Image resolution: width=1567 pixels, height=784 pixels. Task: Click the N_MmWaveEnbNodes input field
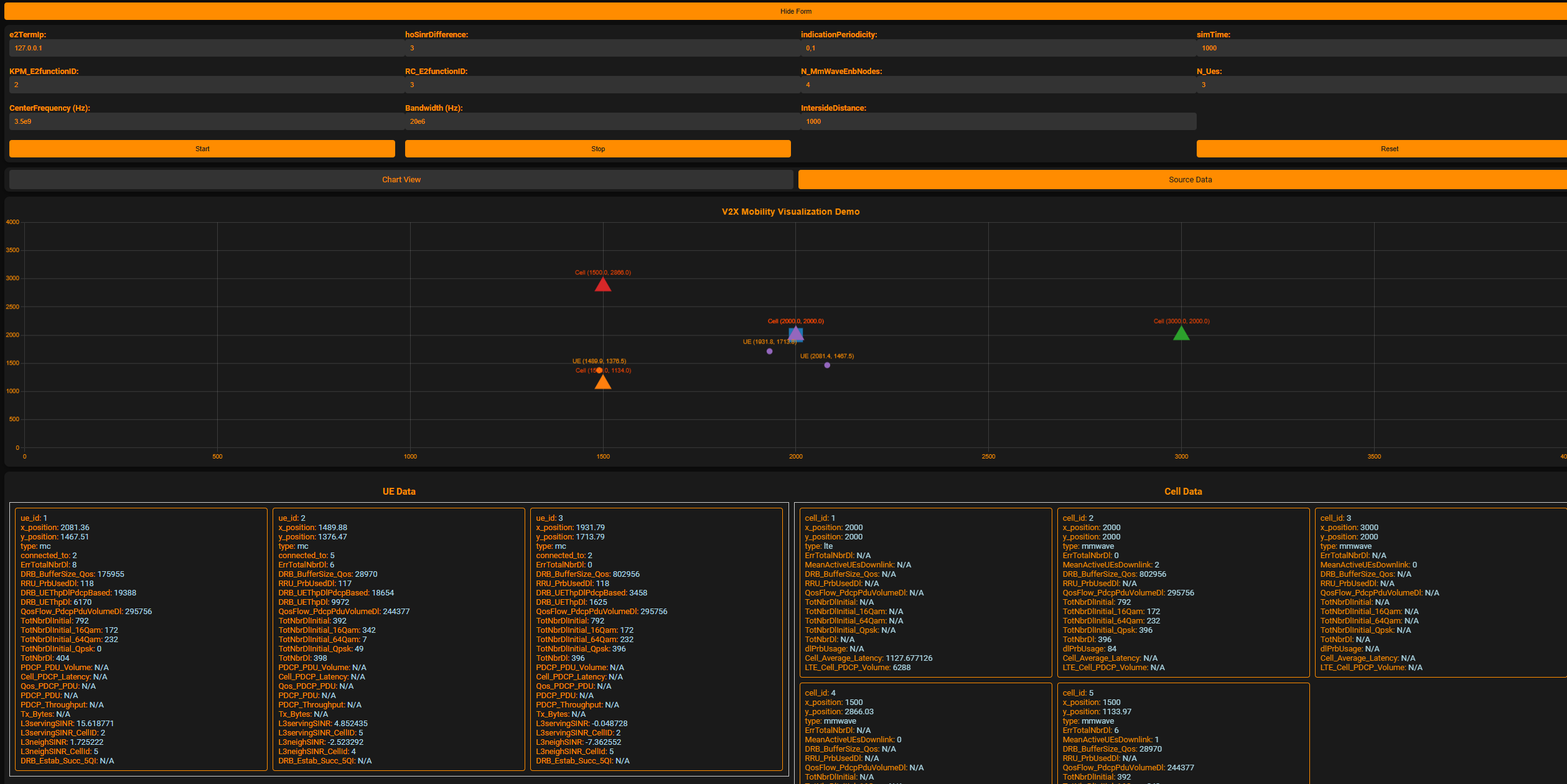point(998,85)
